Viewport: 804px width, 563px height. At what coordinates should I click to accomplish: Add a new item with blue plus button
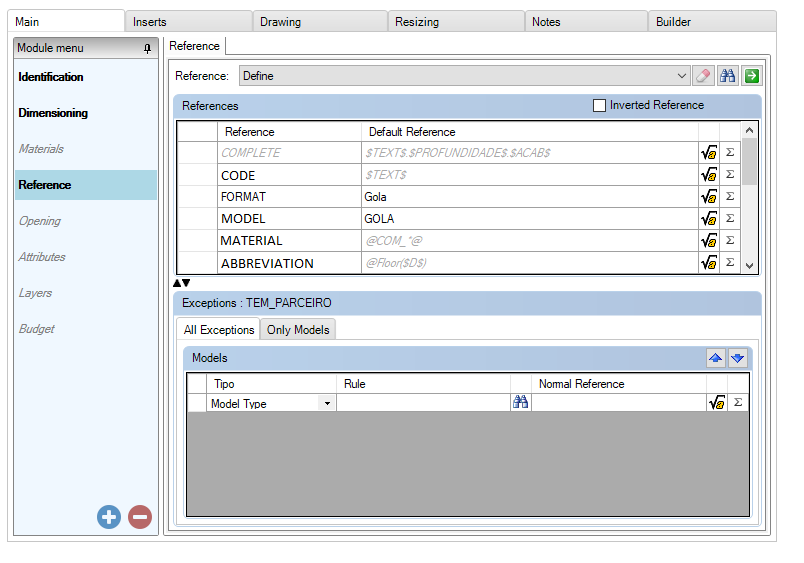pos(109,517)
